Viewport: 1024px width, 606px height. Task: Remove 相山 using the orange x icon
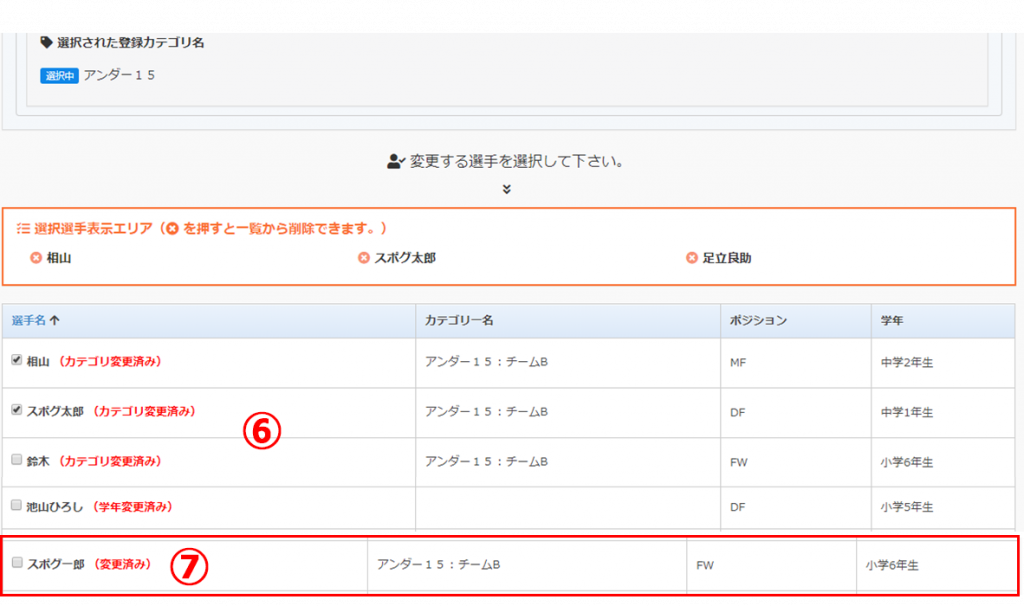pos(36,258)
